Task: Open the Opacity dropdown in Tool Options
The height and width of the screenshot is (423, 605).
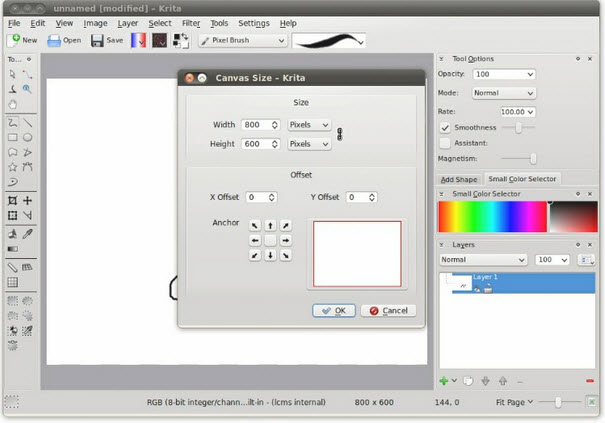Action: click(x=504, y=74)
